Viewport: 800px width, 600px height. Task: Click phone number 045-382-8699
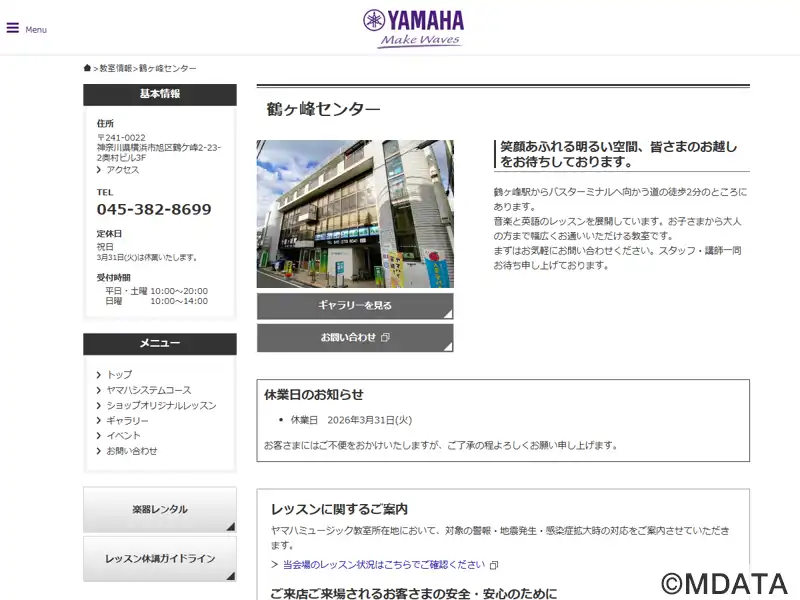point(154,209)
